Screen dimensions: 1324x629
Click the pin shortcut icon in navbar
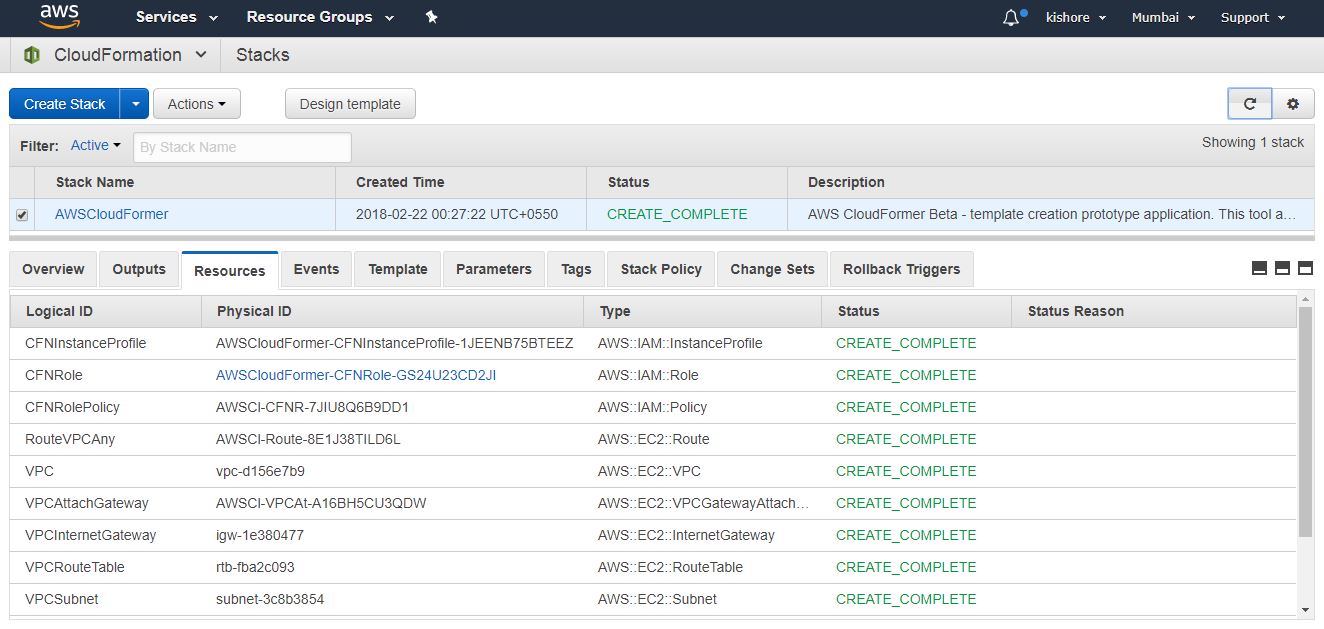click(x=432, y=17)
